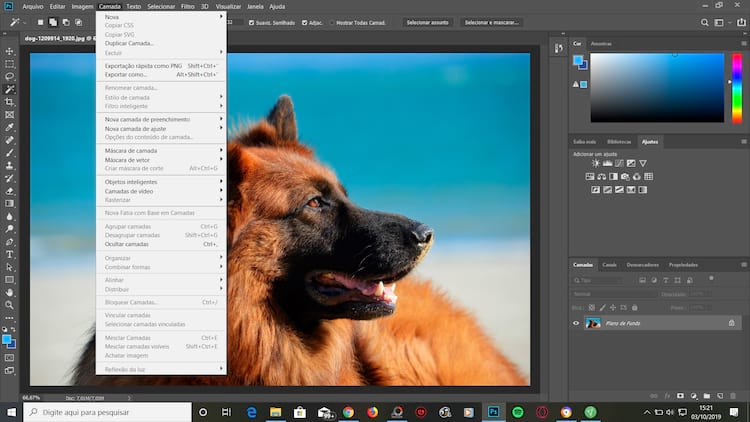Select the Rectangular Marquee tool
This screenshot has width=750, height=422.
click(x=10, y=64)
